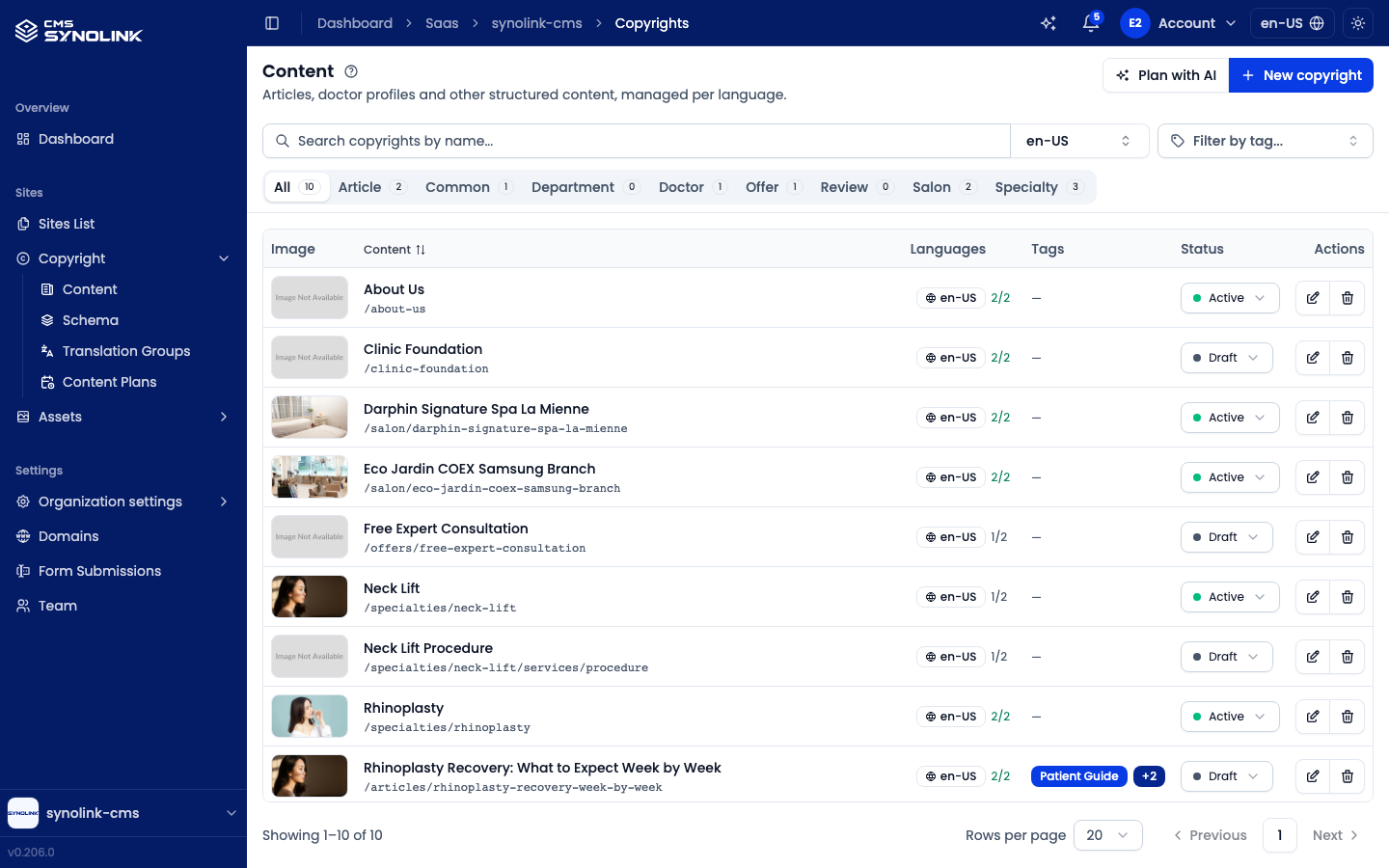Delete the About Us entry
The width and height of the screenshot is (1389, 868).
1348,298
